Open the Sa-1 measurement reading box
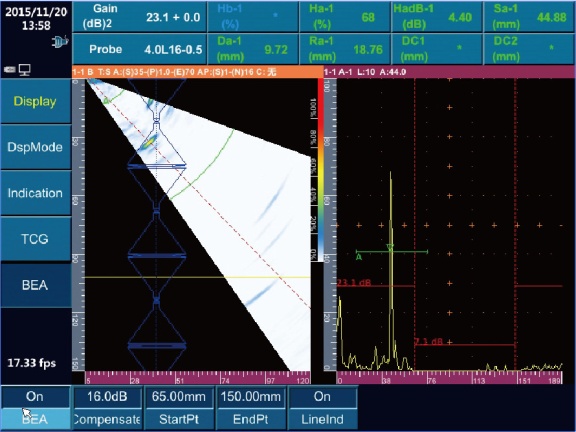Viewport: 576px width, 432px height. (529, 17)
